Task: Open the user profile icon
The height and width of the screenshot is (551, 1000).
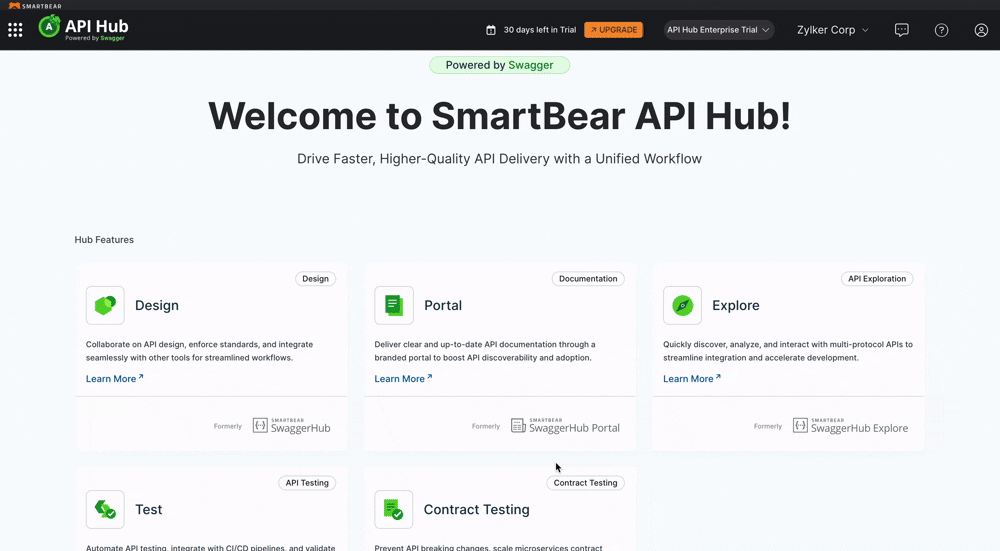Action: point(981,30)
